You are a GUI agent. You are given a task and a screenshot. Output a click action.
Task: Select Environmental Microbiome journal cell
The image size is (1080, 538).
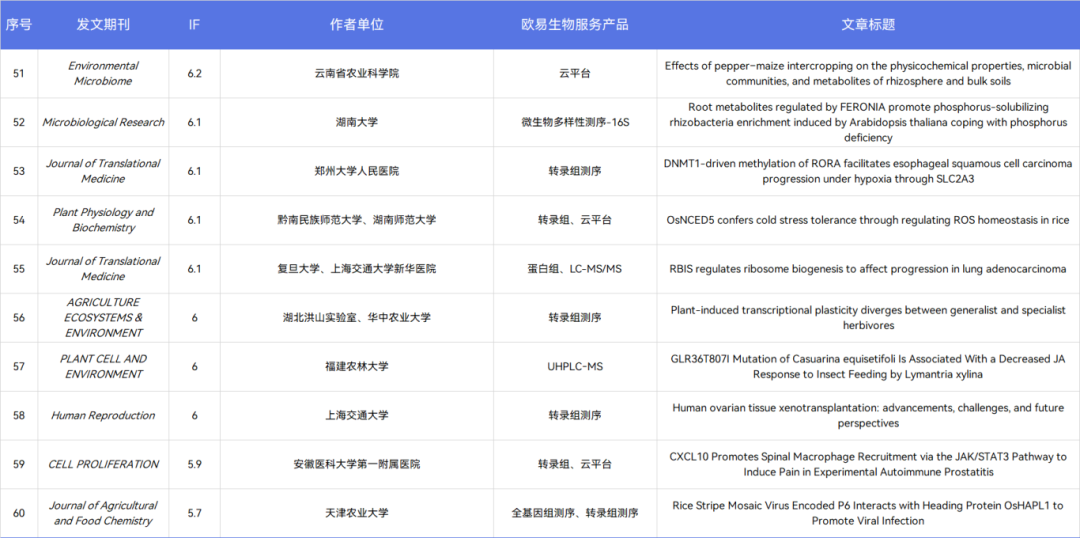tap(103, 73)
